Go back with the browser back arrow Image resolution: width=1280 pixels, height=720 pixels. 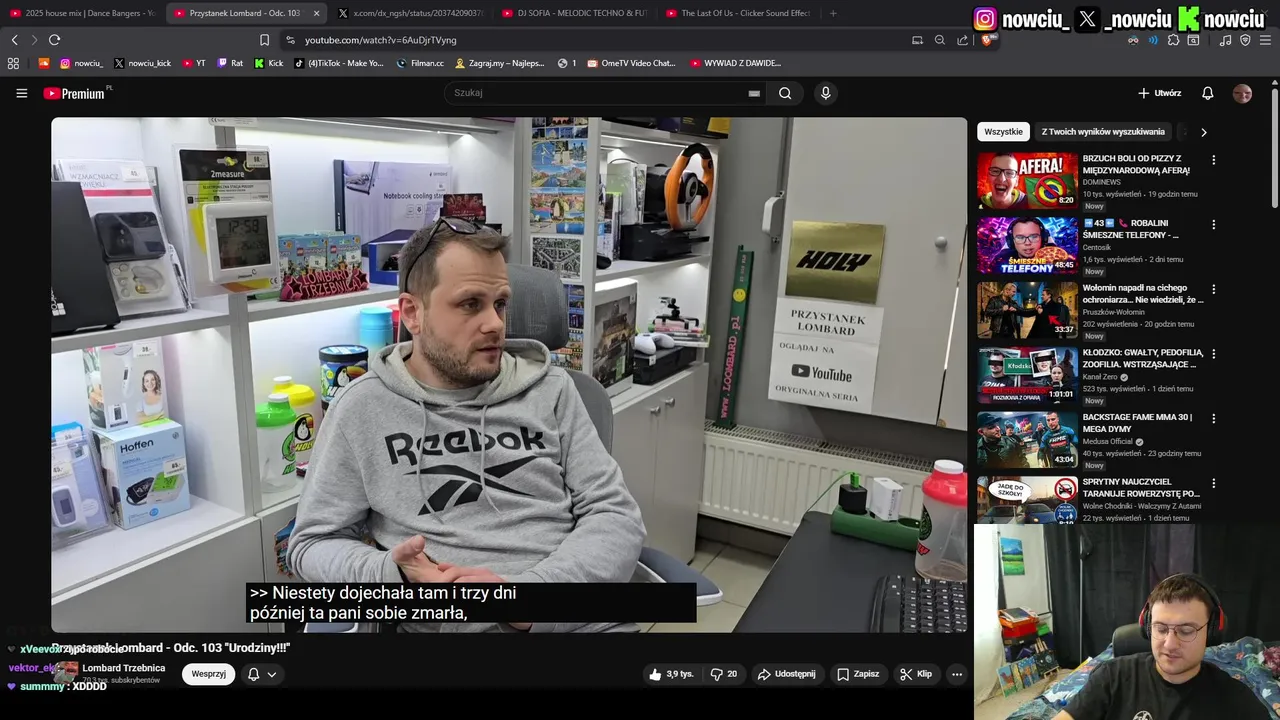point(14,40)
